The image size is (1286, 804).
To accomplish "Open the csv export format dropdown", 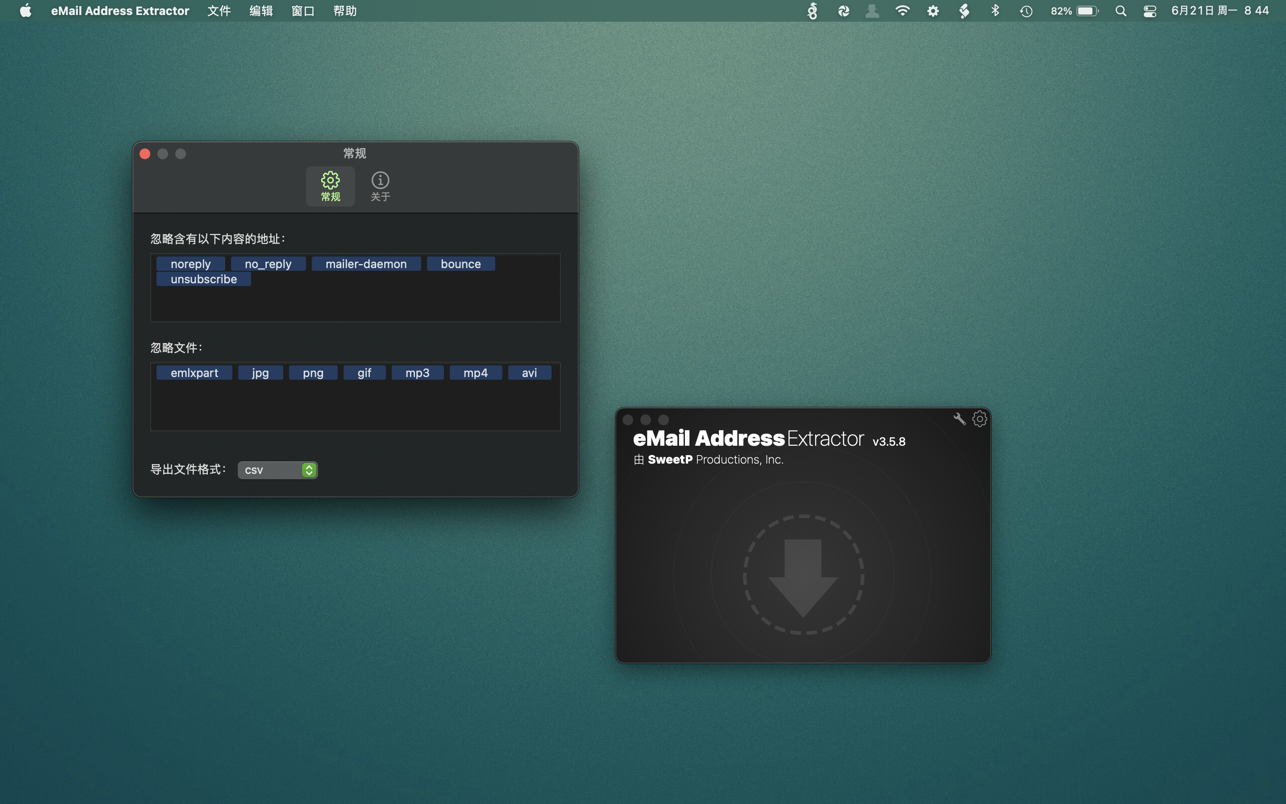I will click(x=277, y=470).
